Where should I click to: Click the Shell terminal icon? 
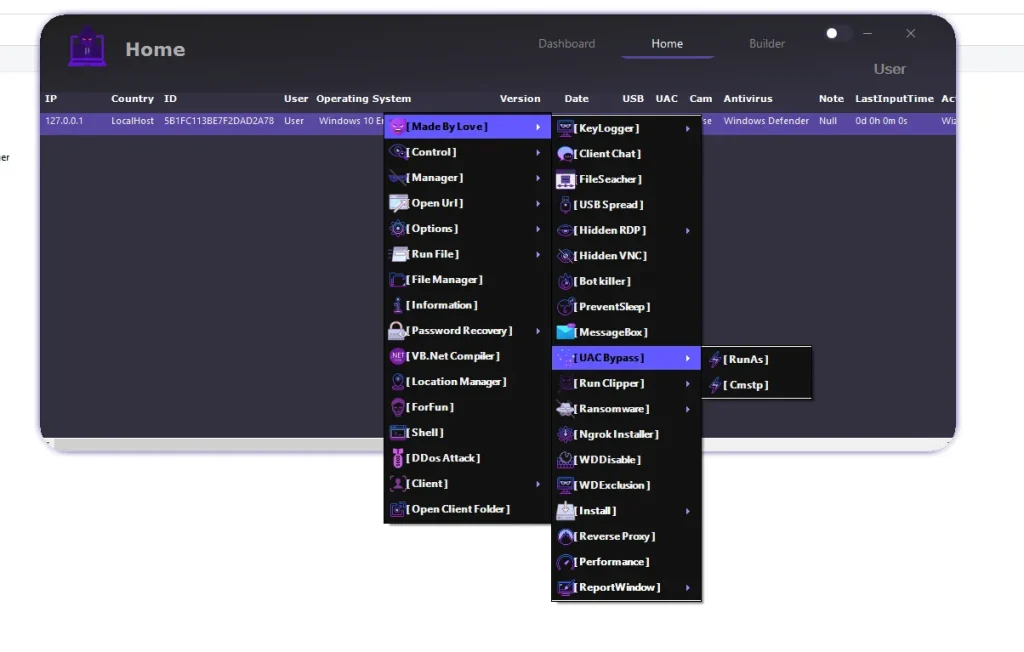coord(396,432)
